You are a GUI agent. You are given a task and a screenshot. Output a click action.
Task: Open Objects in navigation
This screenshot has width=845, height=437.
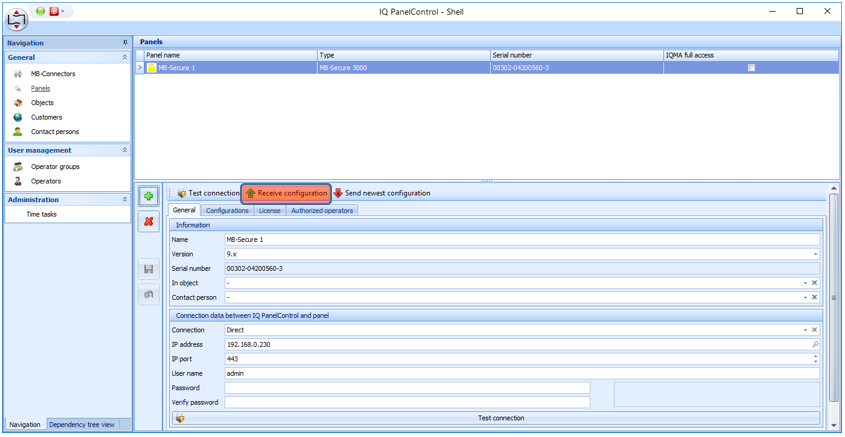point(42,103)
